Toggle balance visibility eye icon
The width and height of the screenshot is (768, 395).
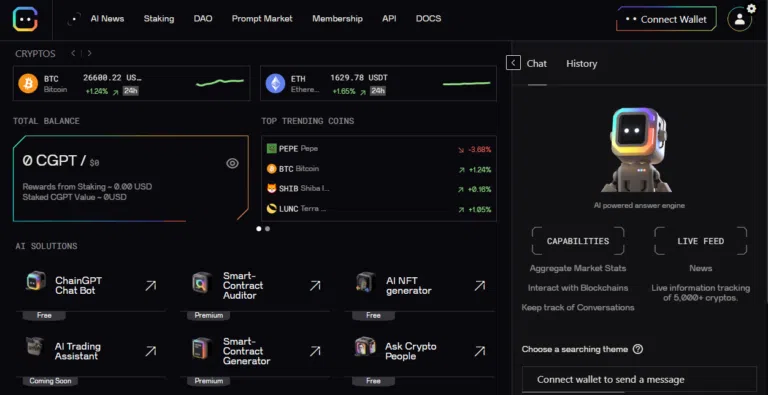point(232,163)
